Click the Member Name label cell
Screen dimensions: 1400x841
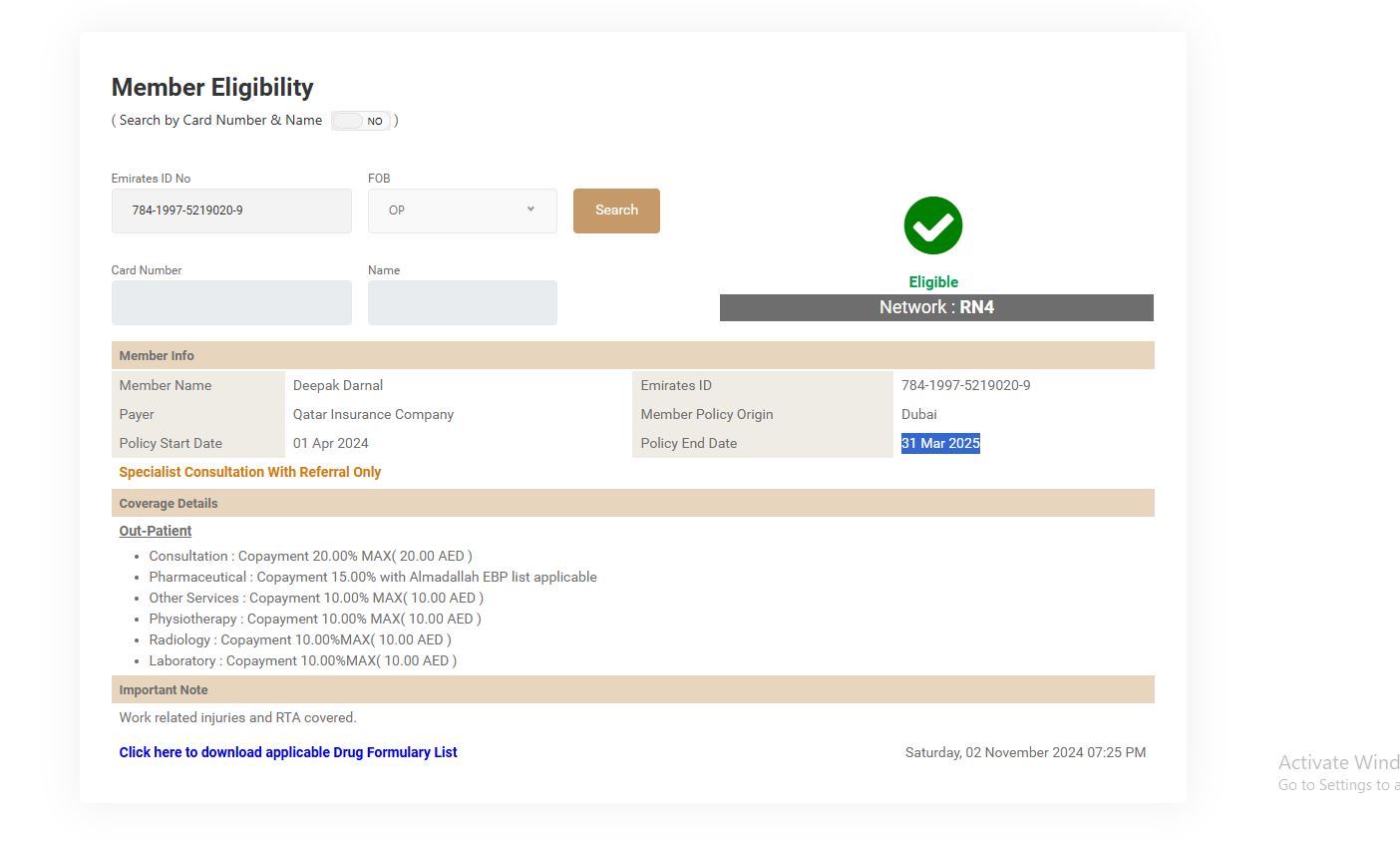pos(198,385)
